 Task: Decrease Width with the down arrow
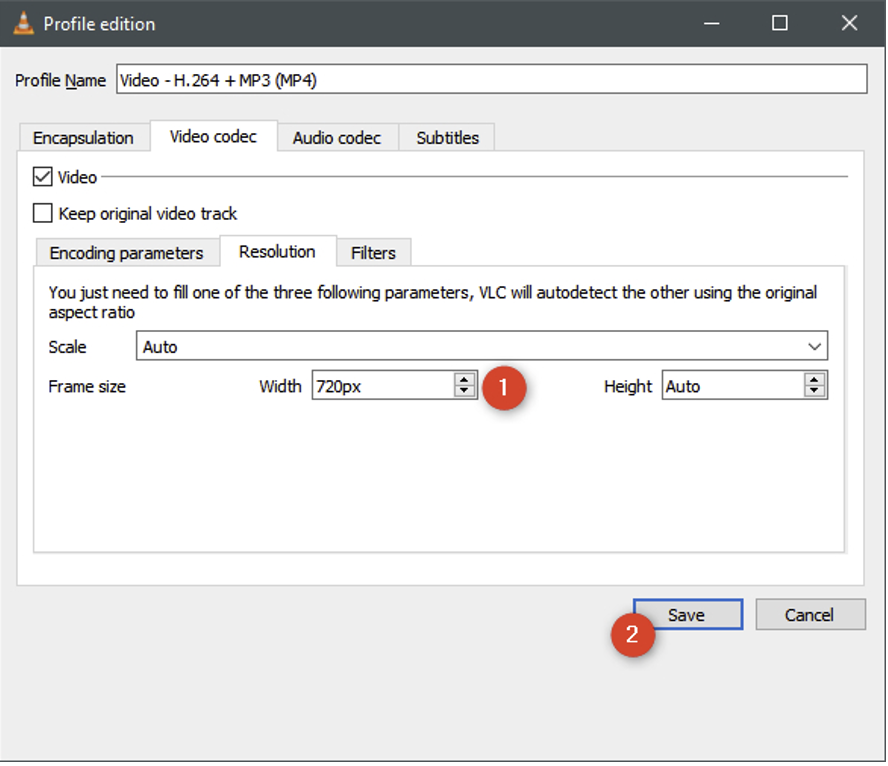click(x=464, y=391)
